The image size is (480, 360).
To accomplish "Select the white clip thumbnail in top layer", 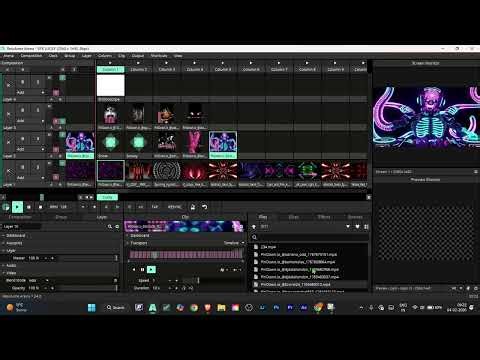I will click(111, 85).
